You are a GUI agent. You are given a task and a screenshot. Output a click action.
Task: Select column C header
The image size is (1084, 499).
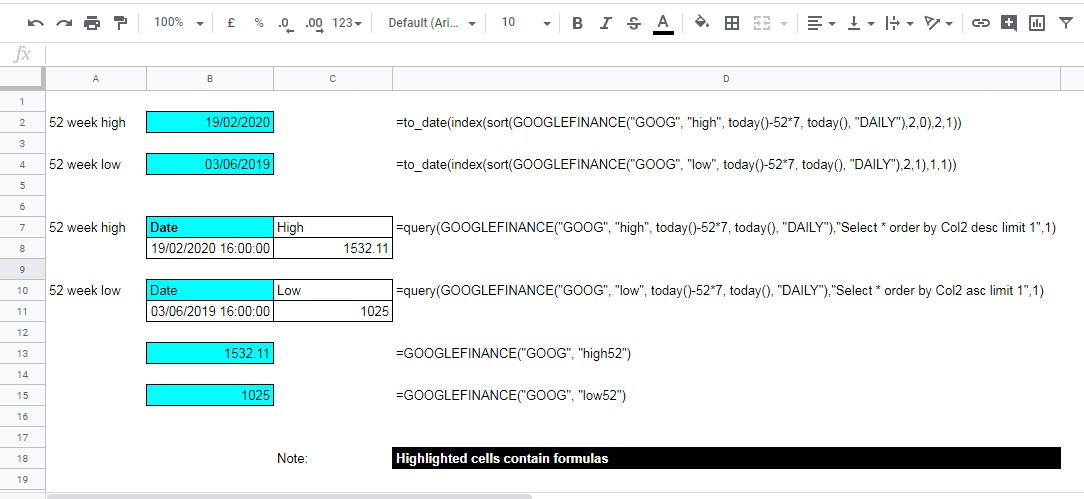333,79
